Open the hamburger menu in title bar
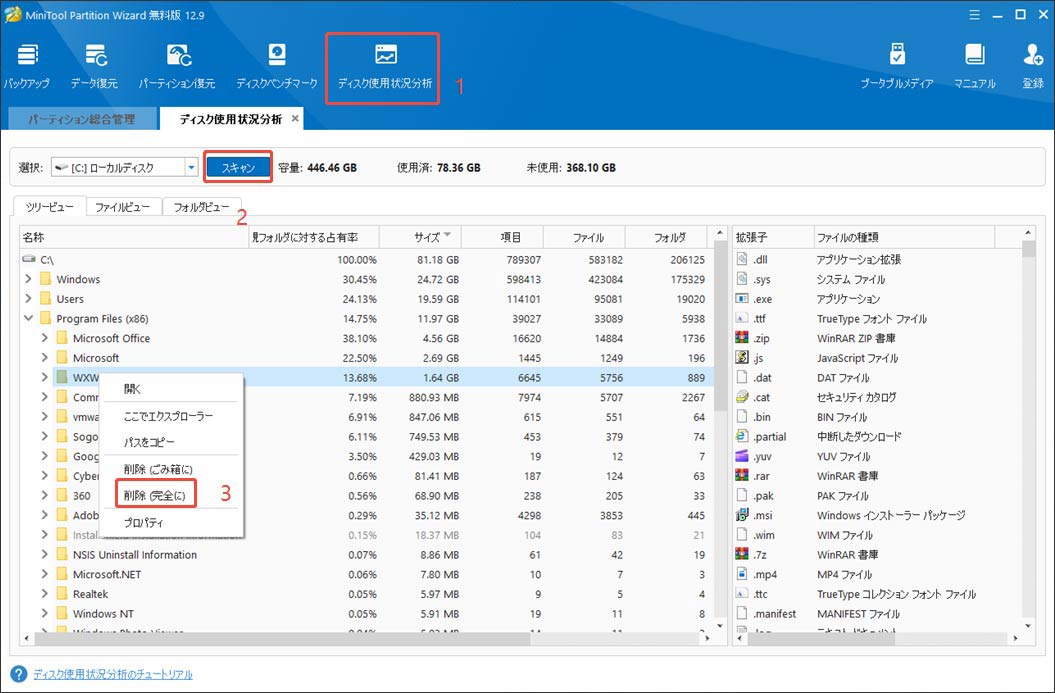Image resolution: width=1055 pixels, height=693 pixels. coord(974,15)
